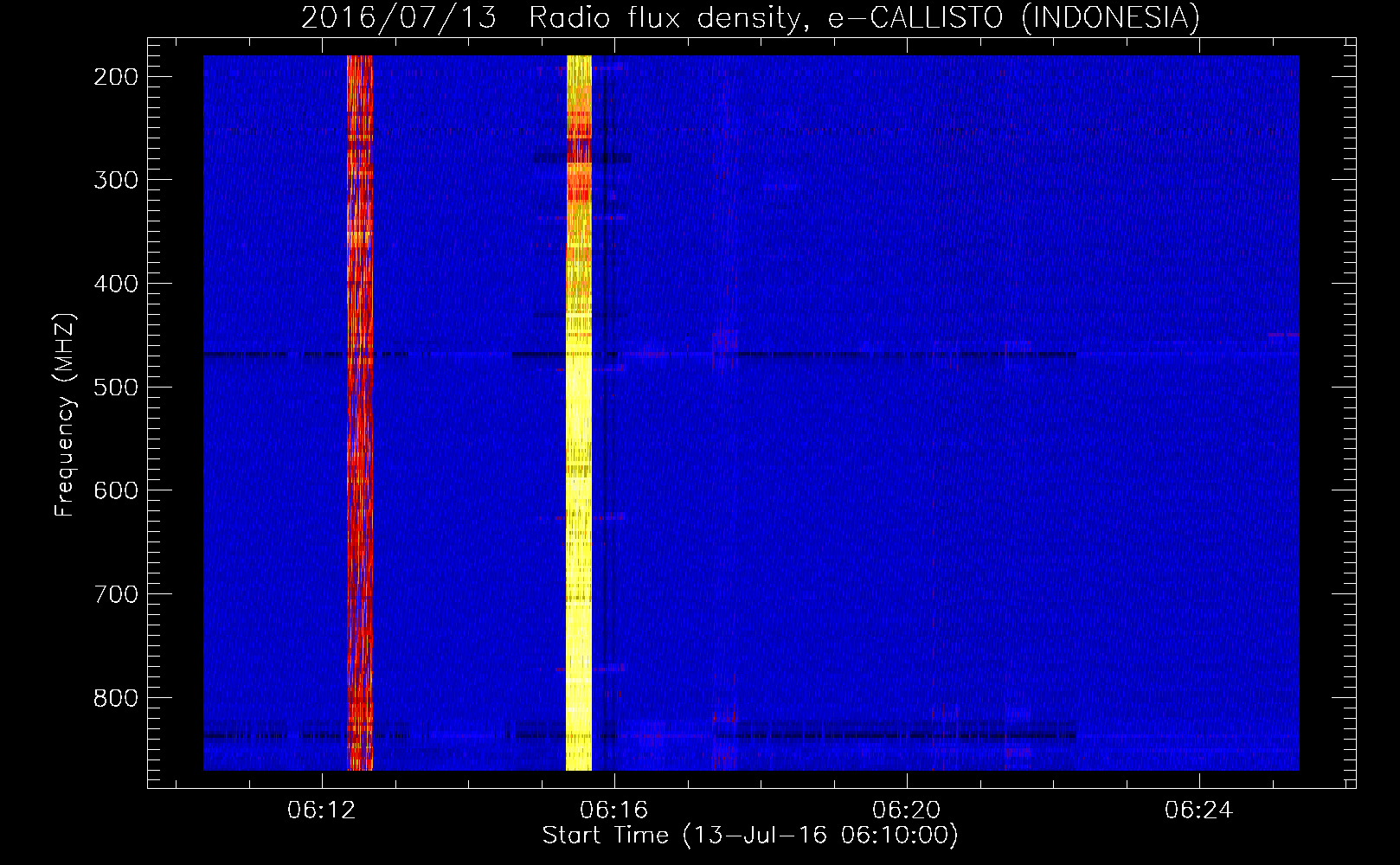The width and height of the screenshot is (1400, 865).
Task: Click the date 2016/07/13 in title
Action: click(x=399, y=17)
